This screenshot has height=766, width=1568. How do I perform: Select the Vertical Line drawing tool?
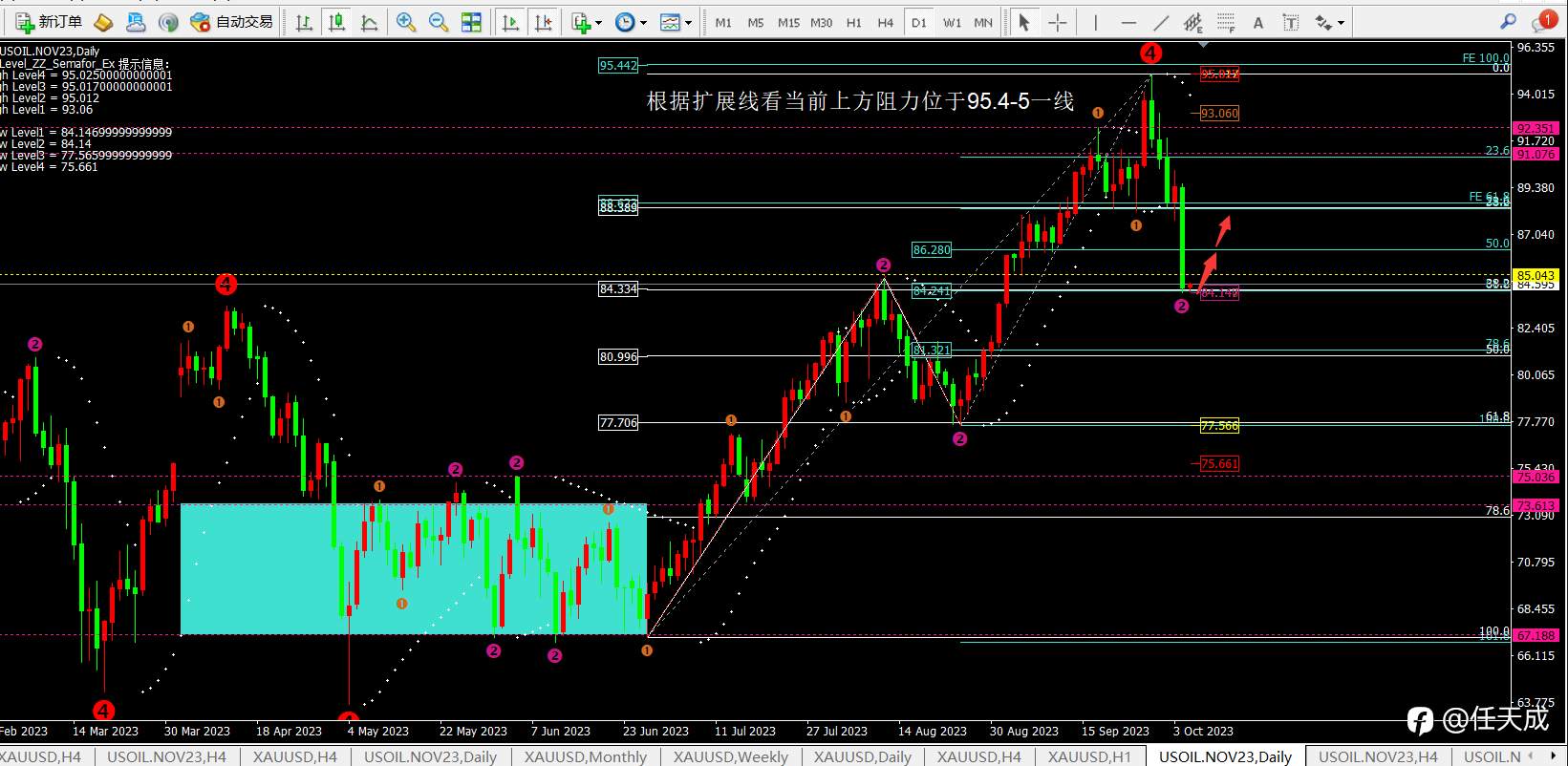pos(1095,22)
